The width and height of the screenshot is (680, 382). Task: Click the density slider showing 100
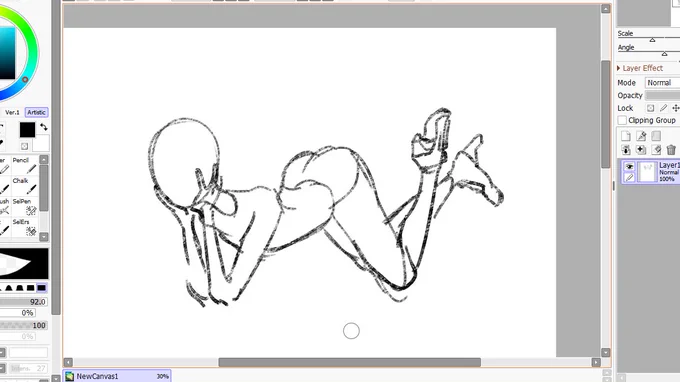click(x=23, y=325)
